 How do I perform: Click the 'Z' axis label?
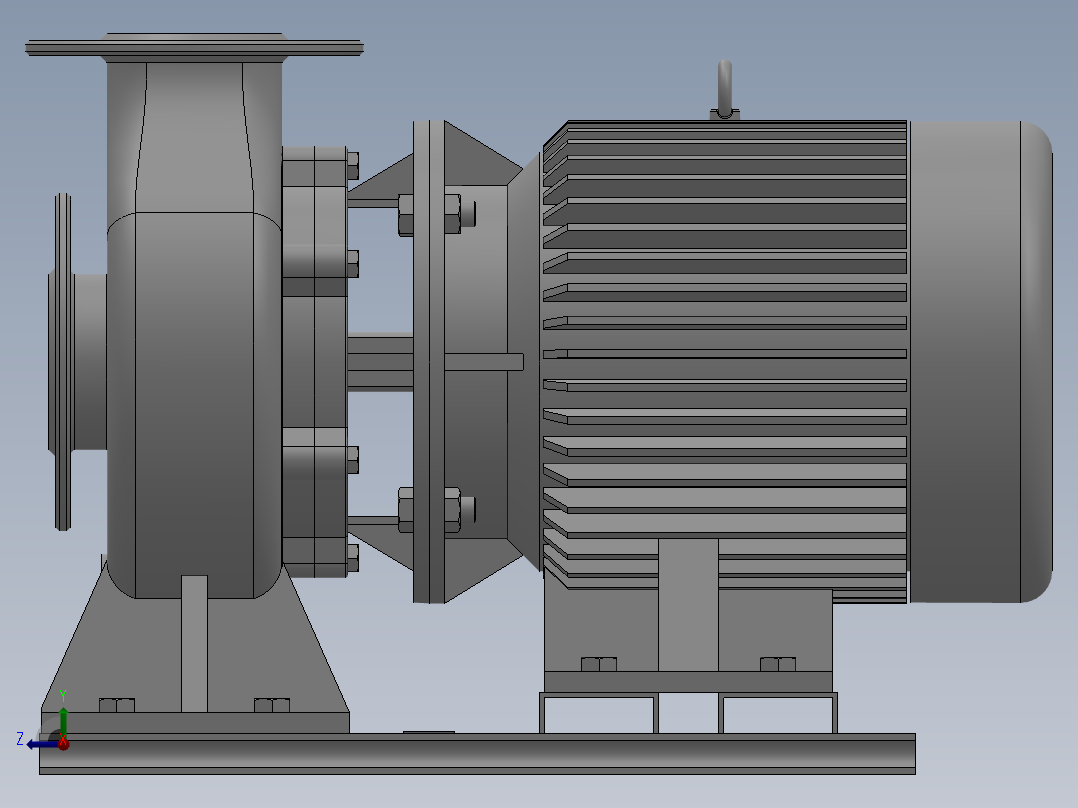(20, 739)
